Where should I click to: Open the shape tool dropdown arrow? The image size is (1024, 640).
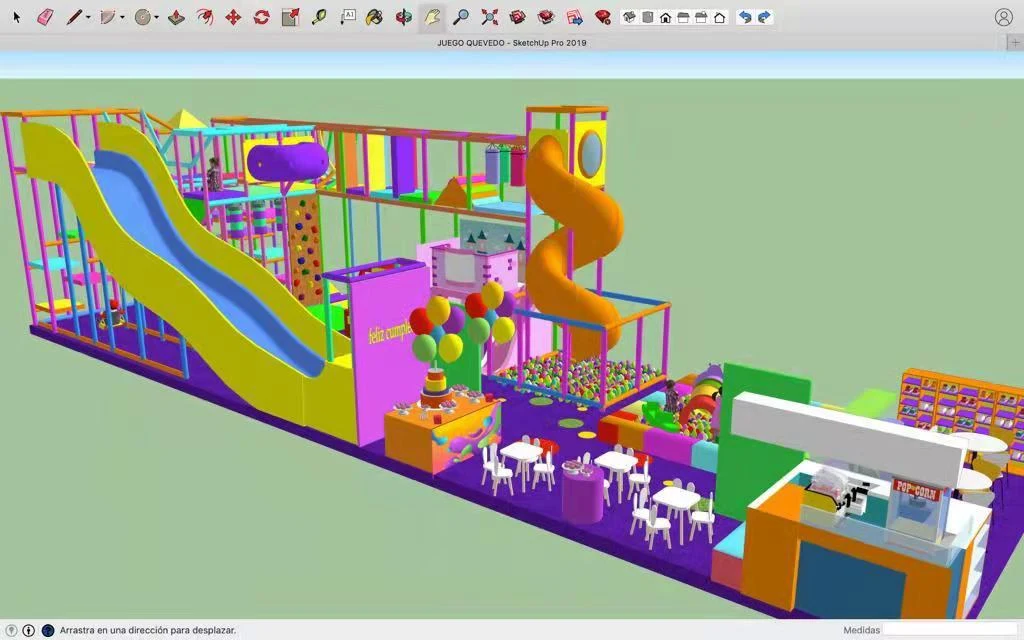[x=156, y=18]
